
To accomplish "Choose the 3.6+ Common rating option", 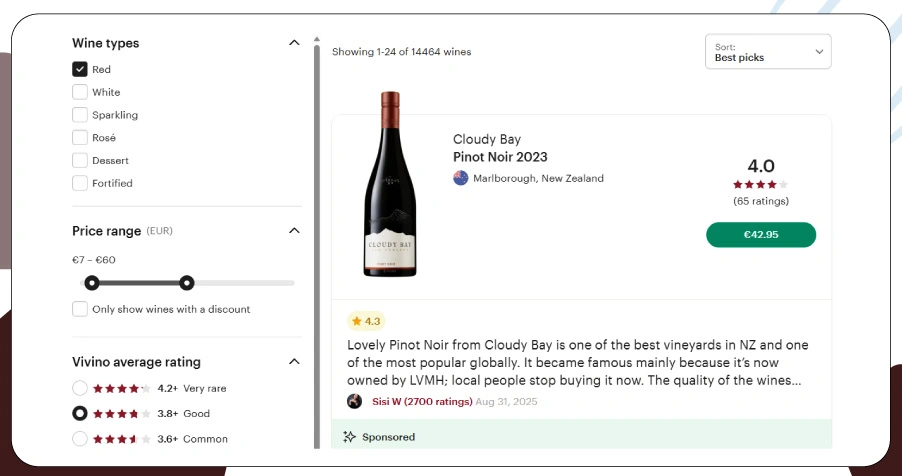I will point(80,438).
